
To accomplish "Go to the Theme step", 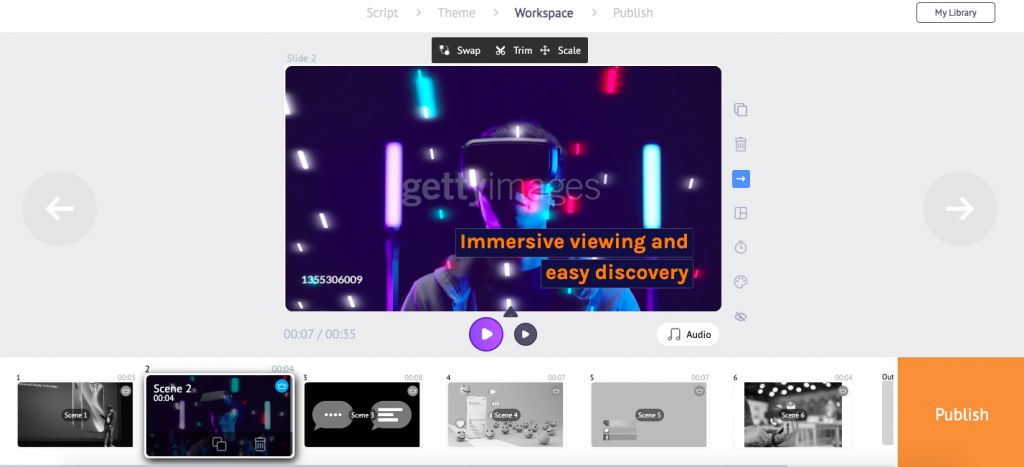I will [456, 13].
